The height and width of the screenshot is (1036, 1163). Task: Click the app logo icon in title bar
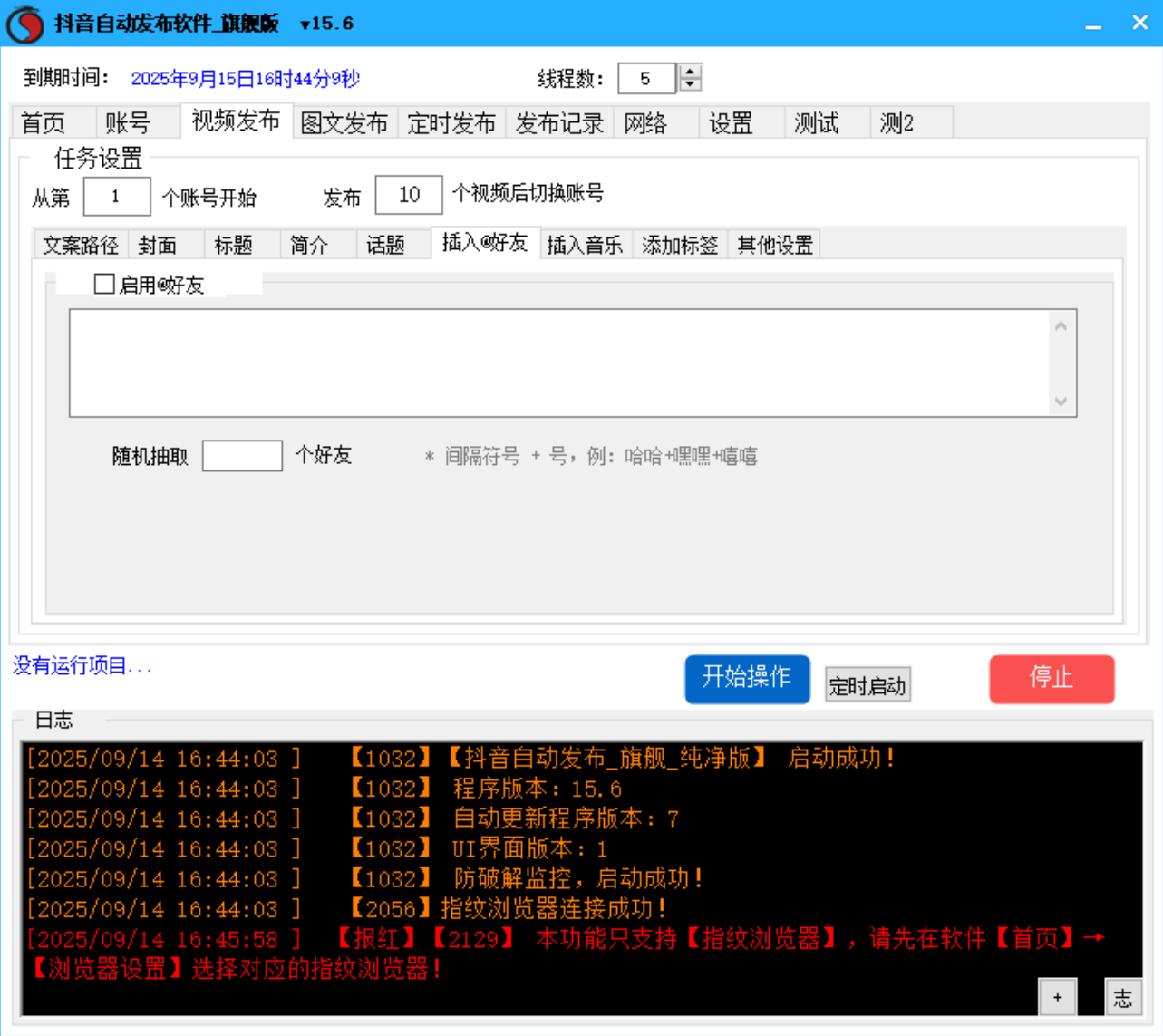24,23
